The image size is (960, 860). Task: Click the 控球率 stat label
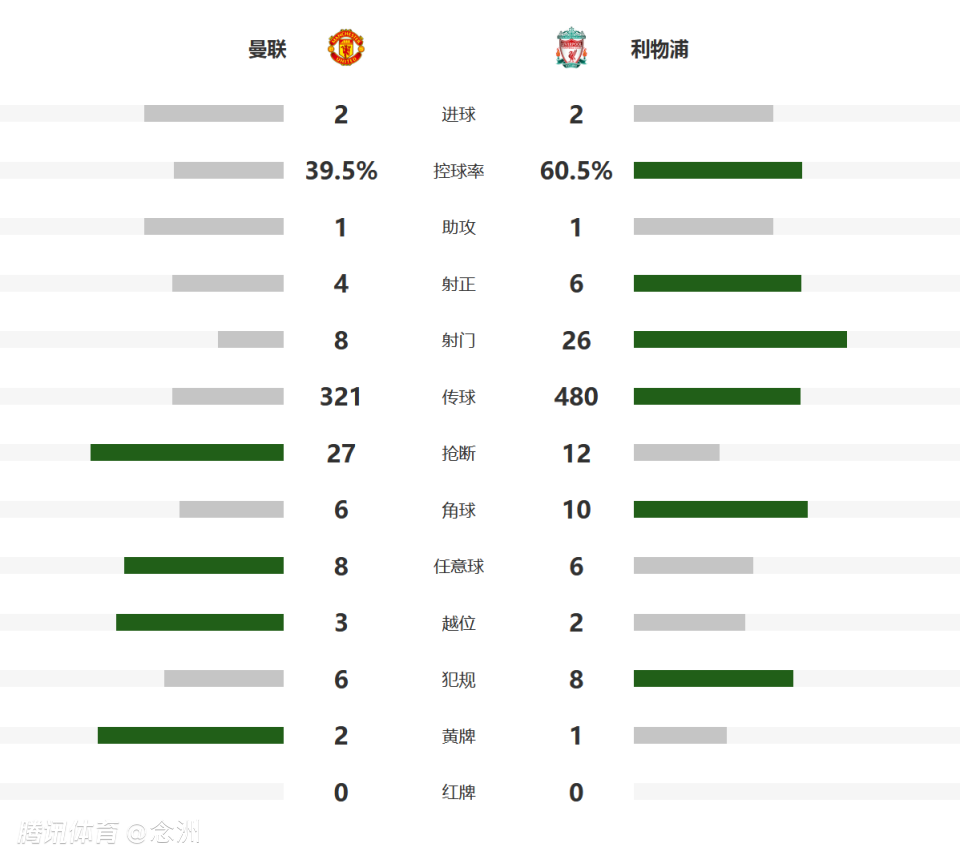pos(459,171)
